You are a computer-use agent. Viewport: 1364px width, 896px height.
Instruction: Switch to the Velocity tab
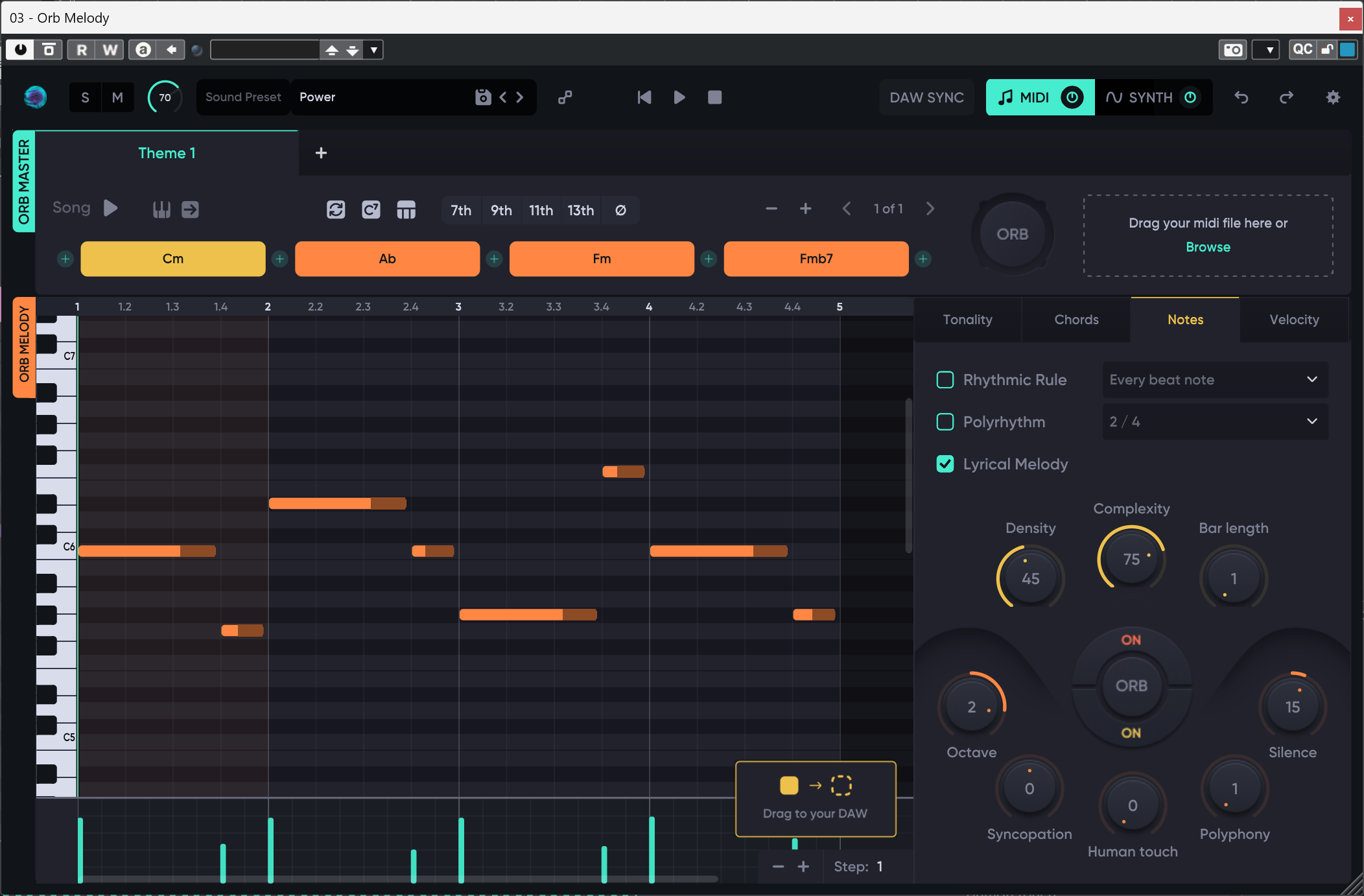1293,319
